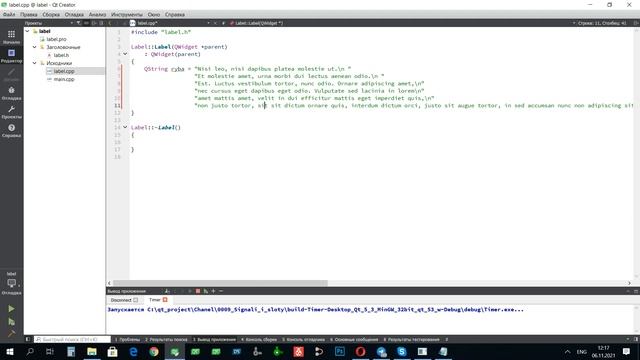Stop the running application red square

point(198,291)
